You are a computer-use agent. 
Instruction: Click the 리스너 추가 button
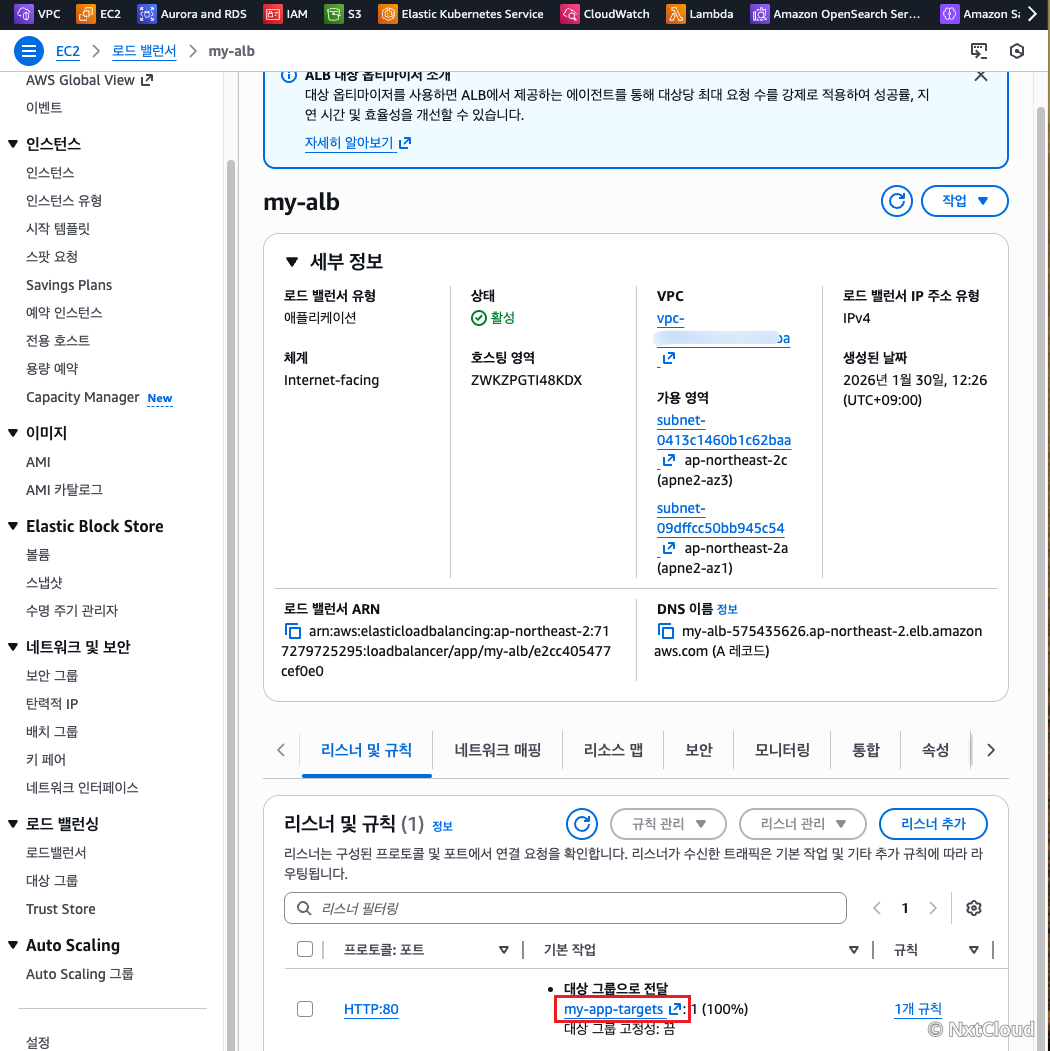coord(933,824)
